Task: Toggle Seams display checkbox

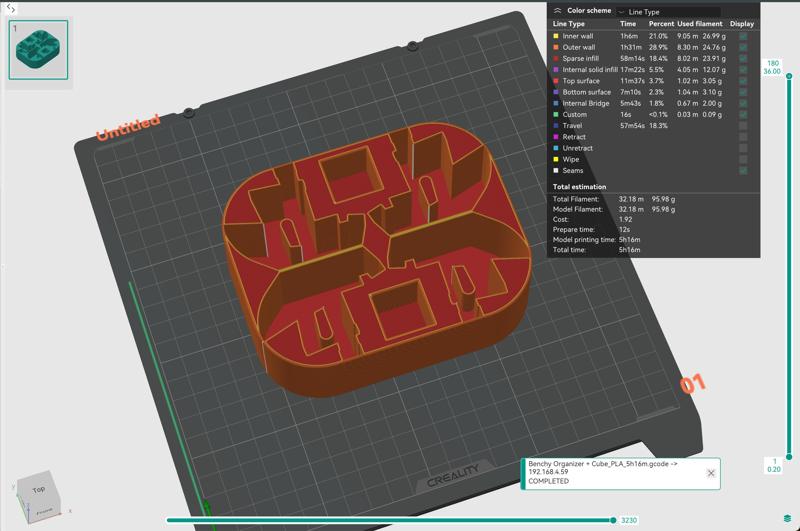Action: click(742, 171)
